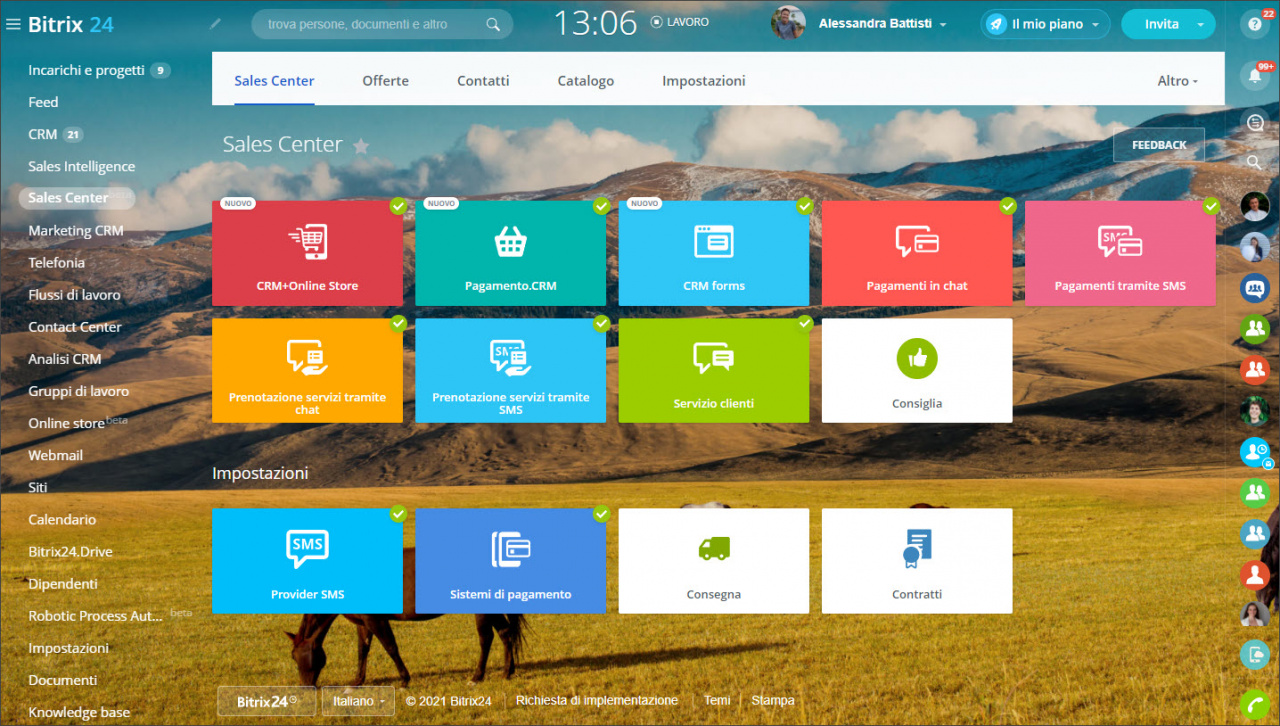This screenshot has width=1280, height=726.
Task: Open the Sistemi di pagamento tile
Action: (x=510, y=561)
